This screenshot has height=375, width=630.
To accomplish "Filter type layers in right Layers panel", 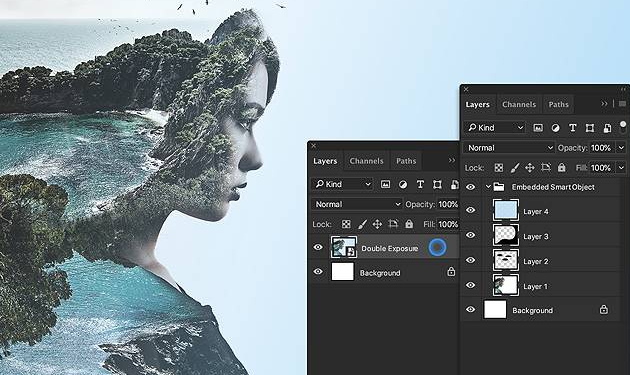I will 573,128.
